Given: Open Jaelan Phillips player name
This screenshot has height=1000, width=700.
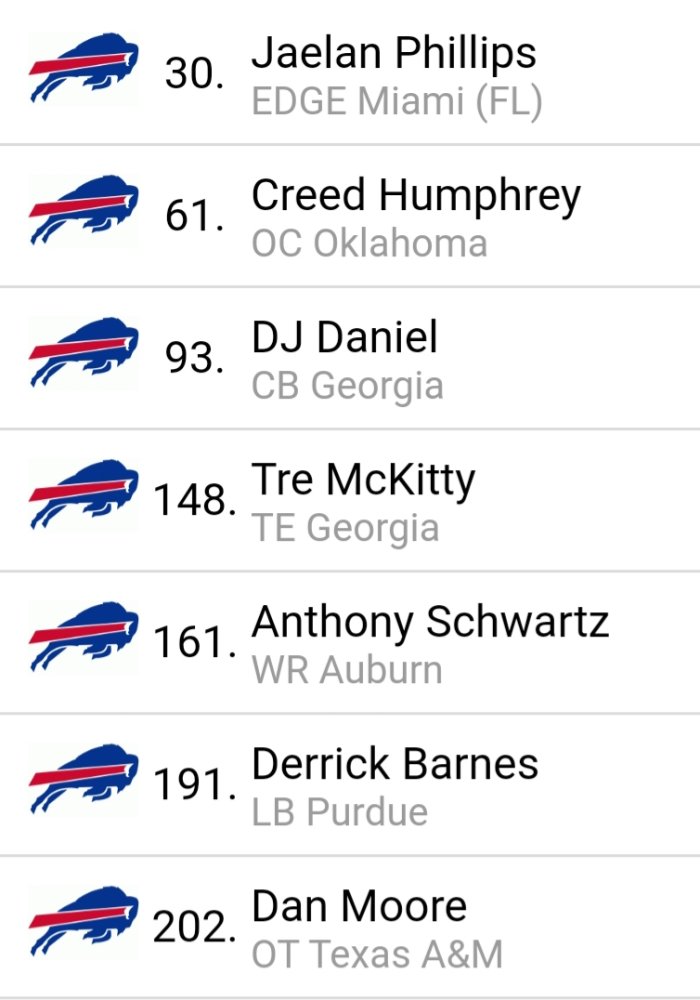Looking at the screenshot, I should (393, 53).
